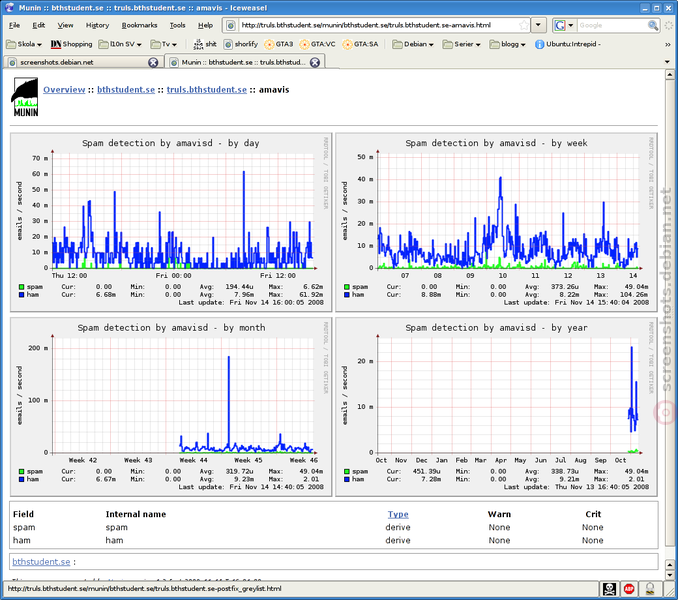Screen dimensions: 678x600
Task: Open the GTA3 bookmark
Action: (279, 44)
